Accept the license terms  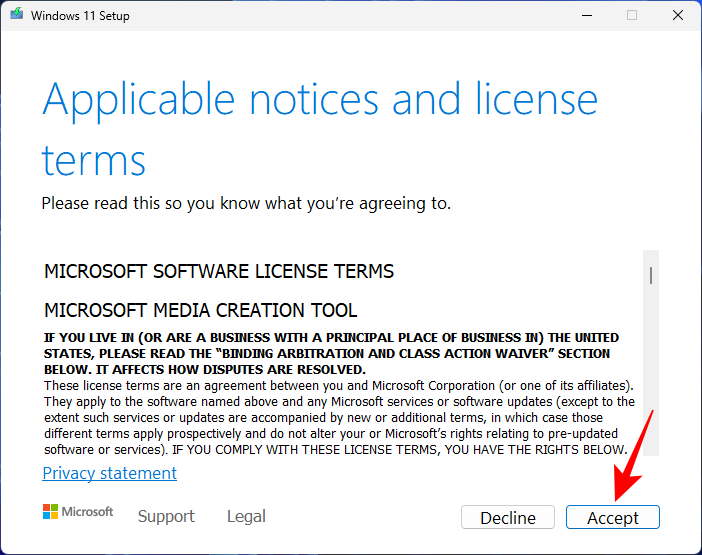[x=612, y=517]
